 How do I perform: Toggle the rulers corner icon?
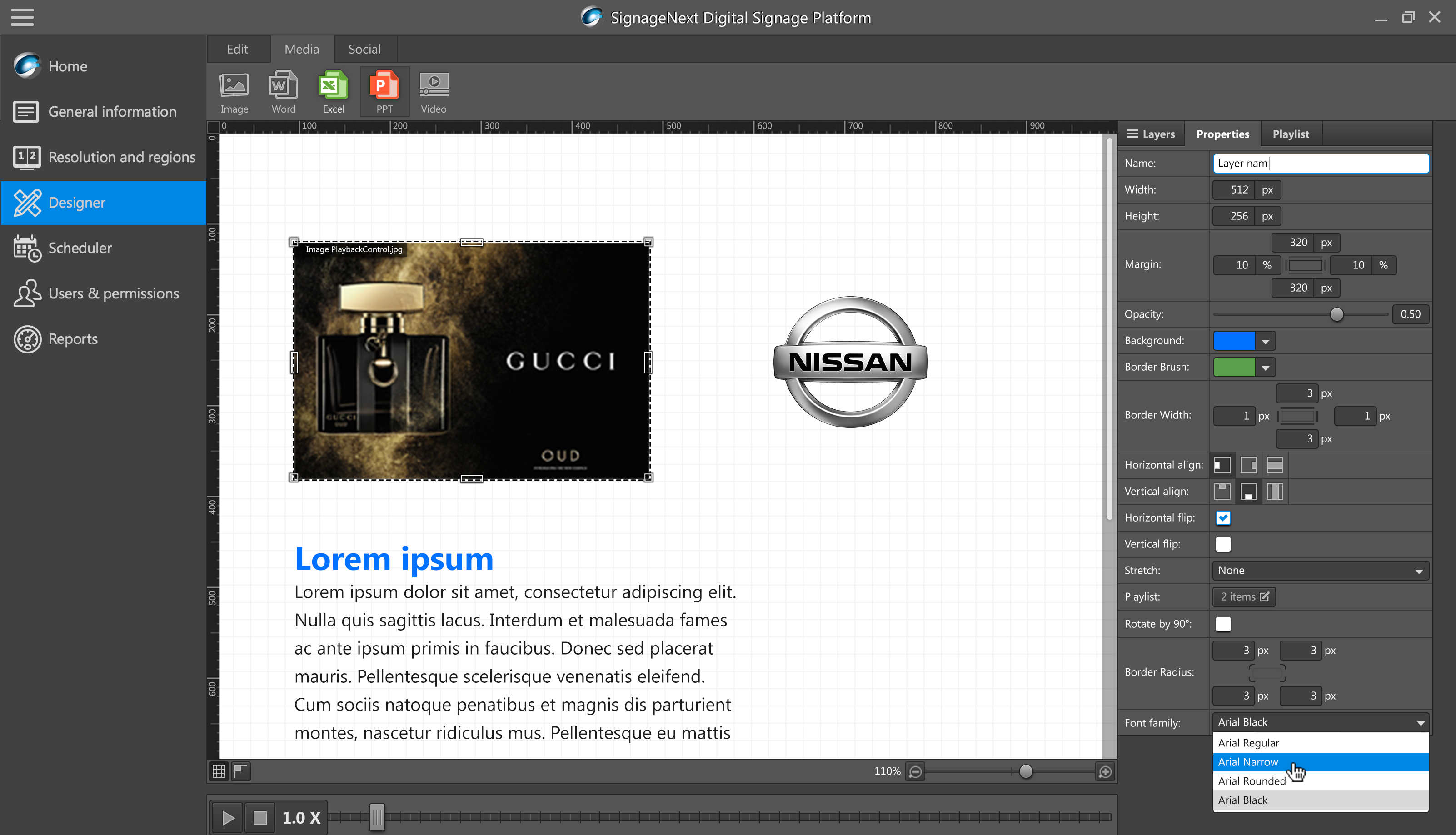(240, 771)
